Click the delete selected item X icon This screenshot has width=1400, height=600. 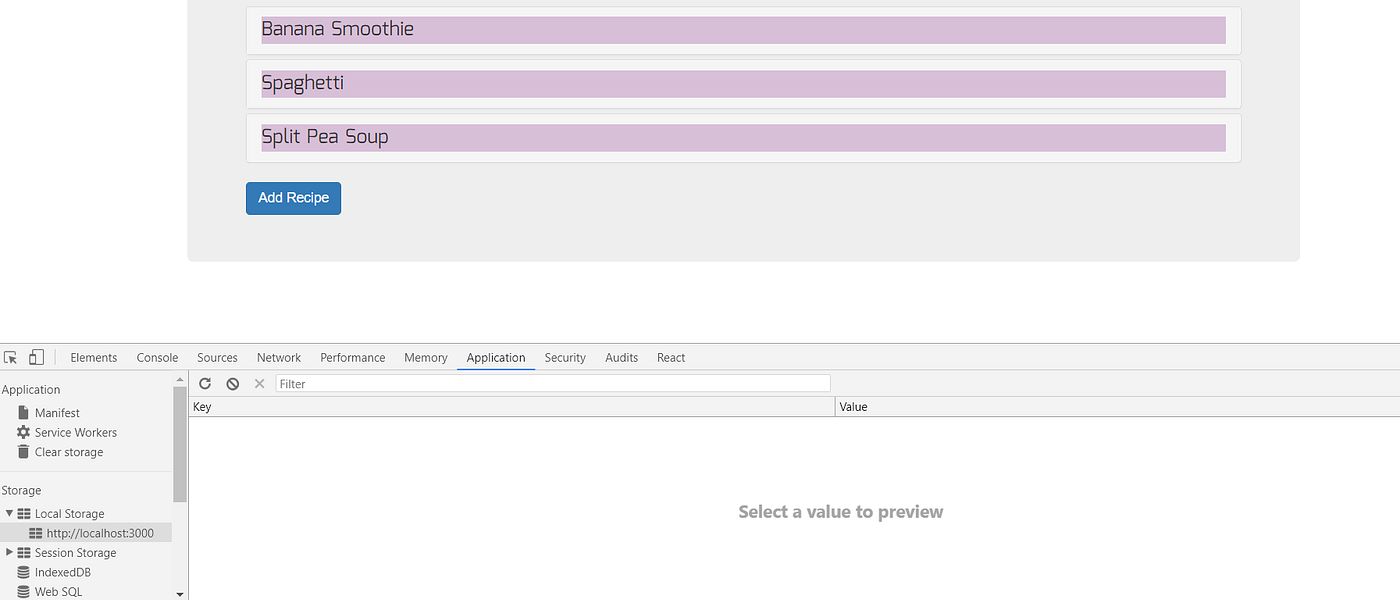point(259,383)
